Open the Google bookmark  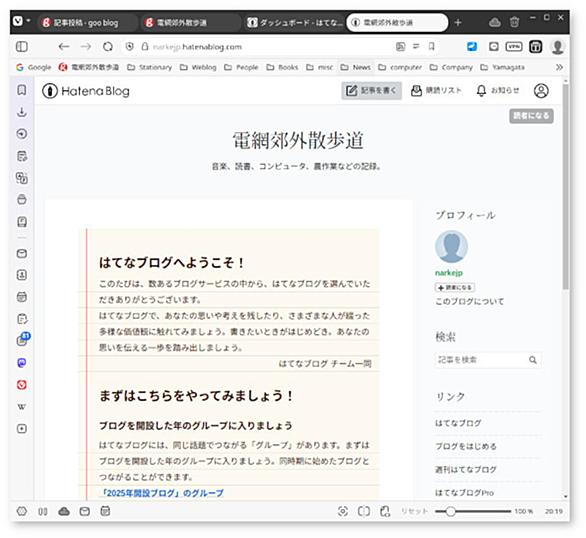pyautogui.click(x=34, y=67)
